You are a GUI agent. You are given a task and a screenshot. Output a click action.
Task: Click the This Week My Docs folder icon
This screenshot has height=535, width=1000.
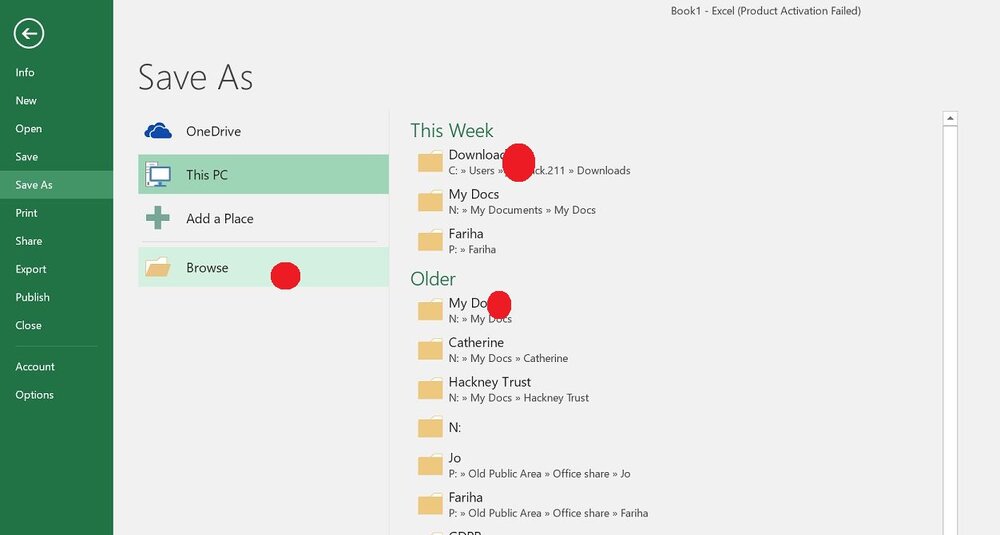(x=430, y=202)
